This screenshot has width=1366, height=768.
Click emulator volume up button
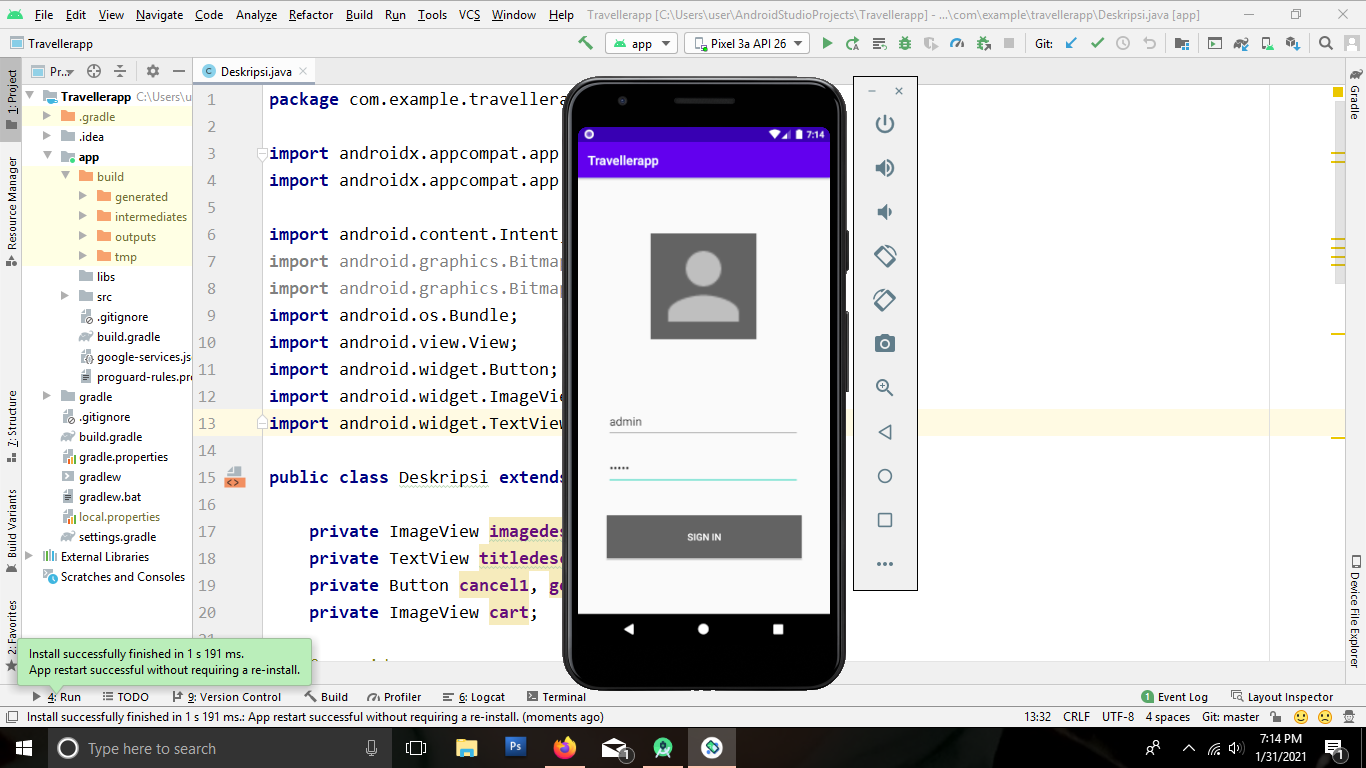point(884,168)
